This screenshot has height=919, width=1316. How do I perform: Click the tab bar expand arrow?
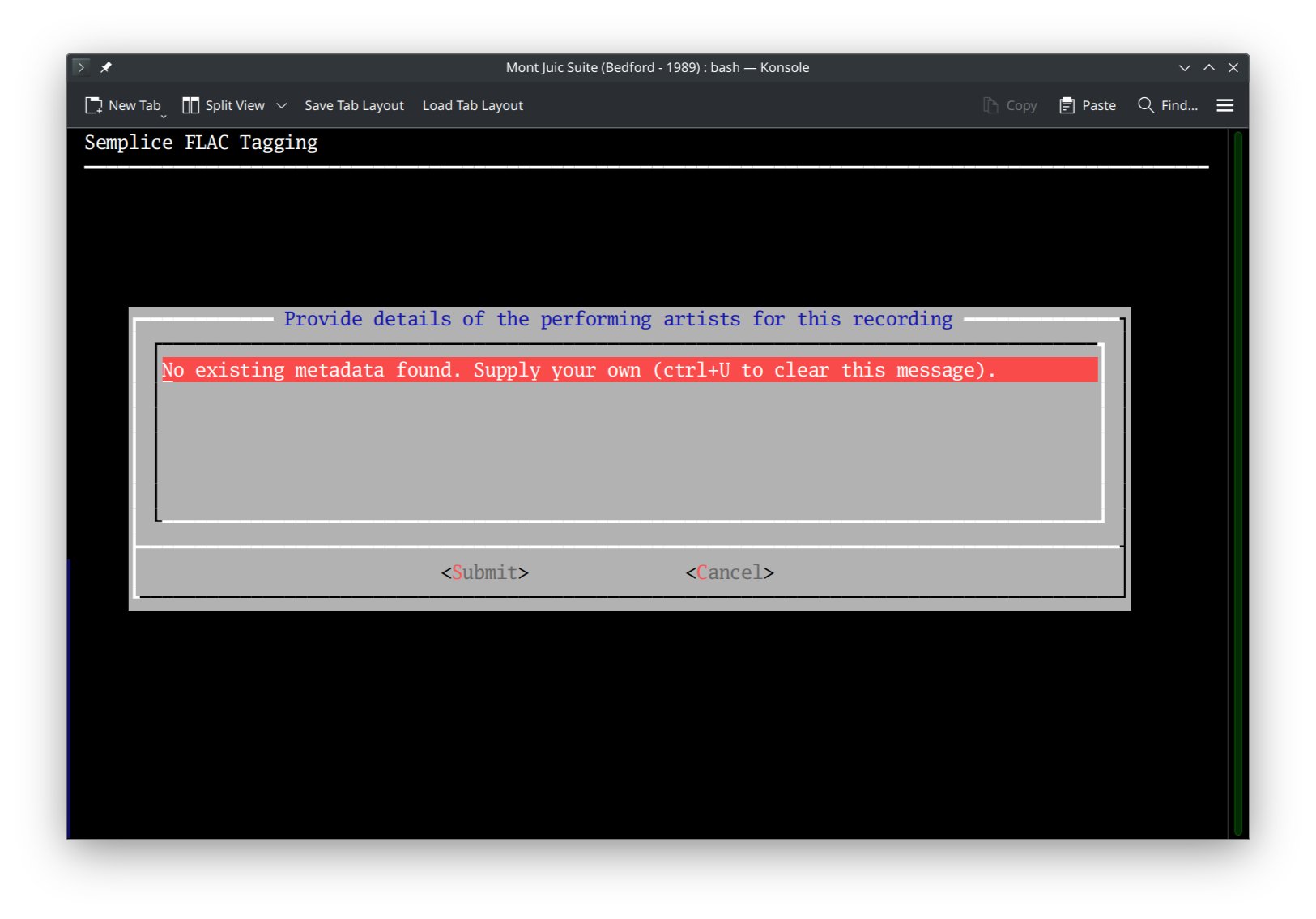tap(80, 67)
